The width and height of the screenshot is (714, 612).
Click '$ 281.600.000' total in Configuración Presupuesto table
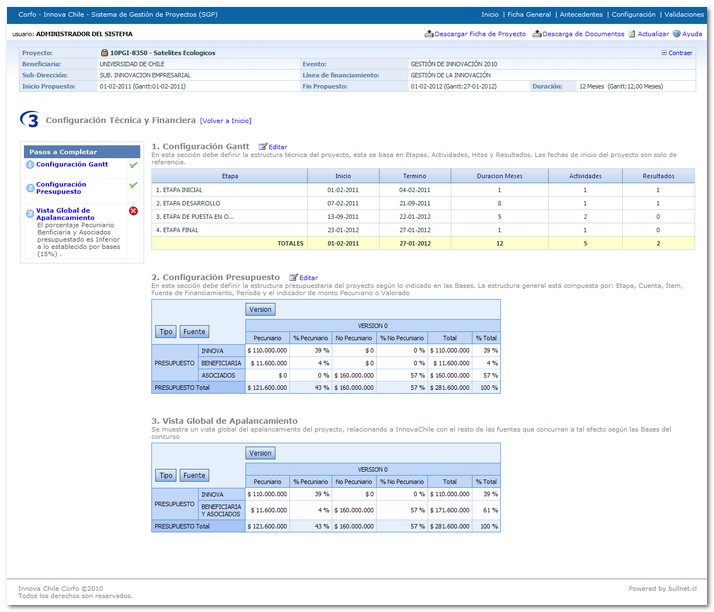(449, 388)
